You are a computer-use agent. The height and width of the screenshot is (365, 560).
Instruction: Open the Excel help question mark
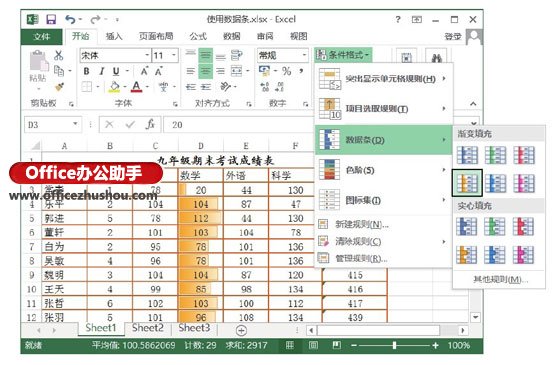(398, 19)
